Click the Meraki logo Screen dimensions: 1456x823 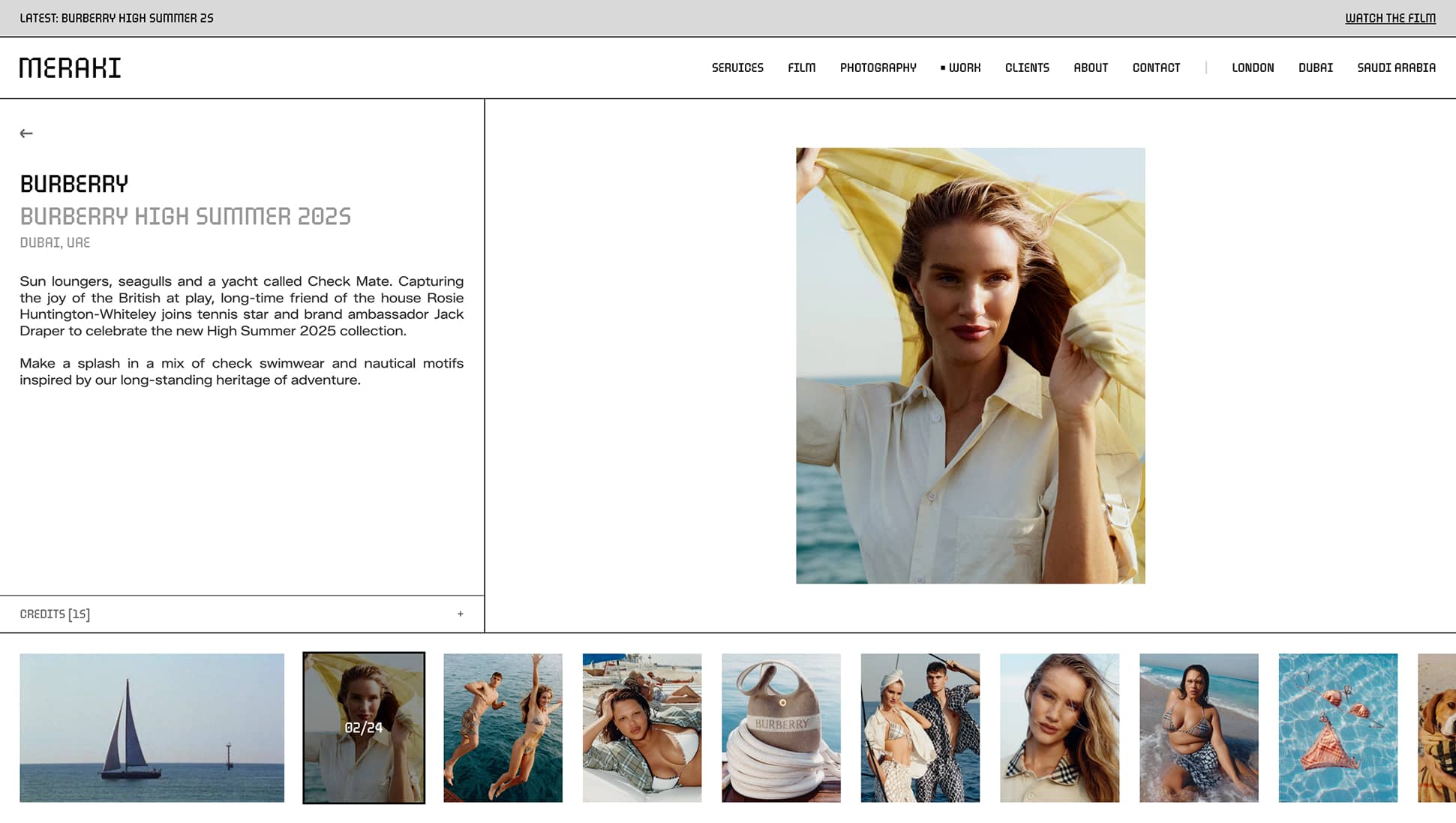pos(70,68)
